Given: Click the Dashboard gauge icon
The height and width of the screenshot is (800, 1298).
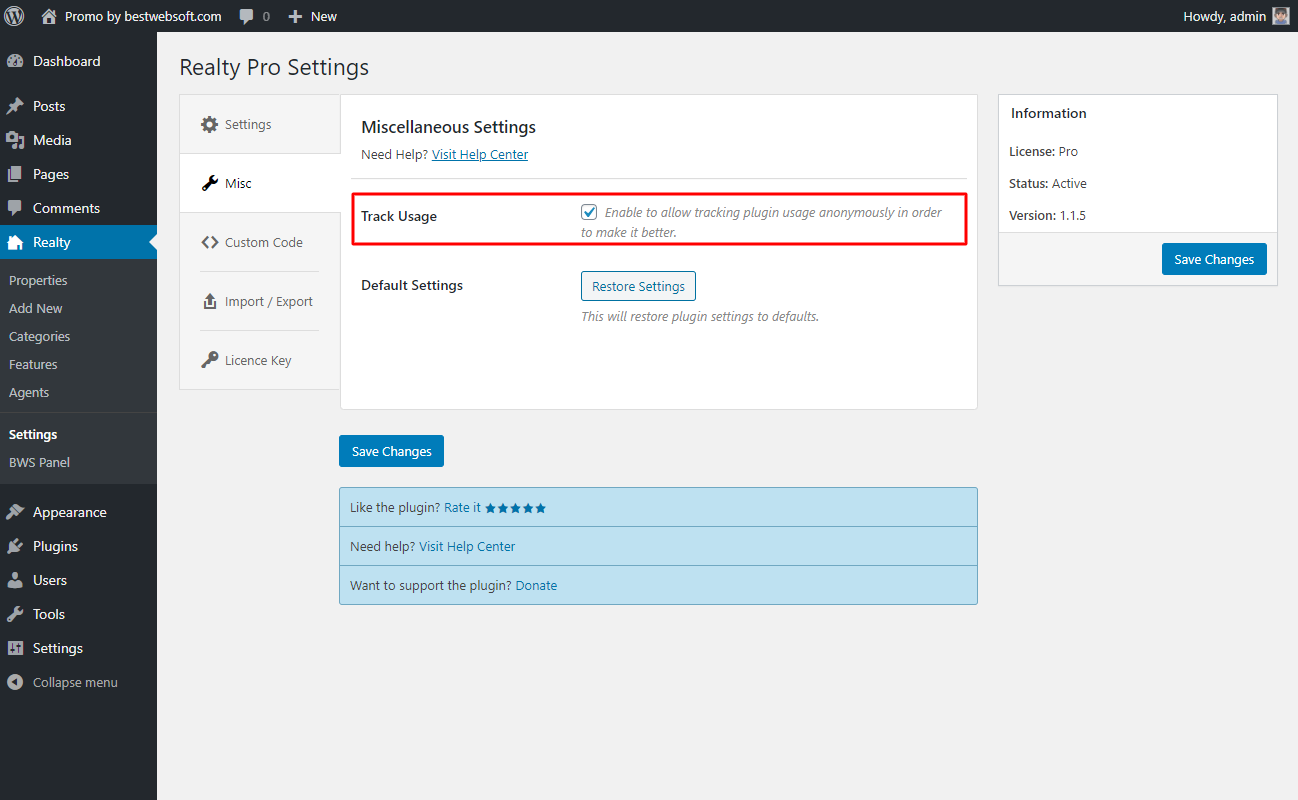Looking at the screenshot, I should [14, 61].
